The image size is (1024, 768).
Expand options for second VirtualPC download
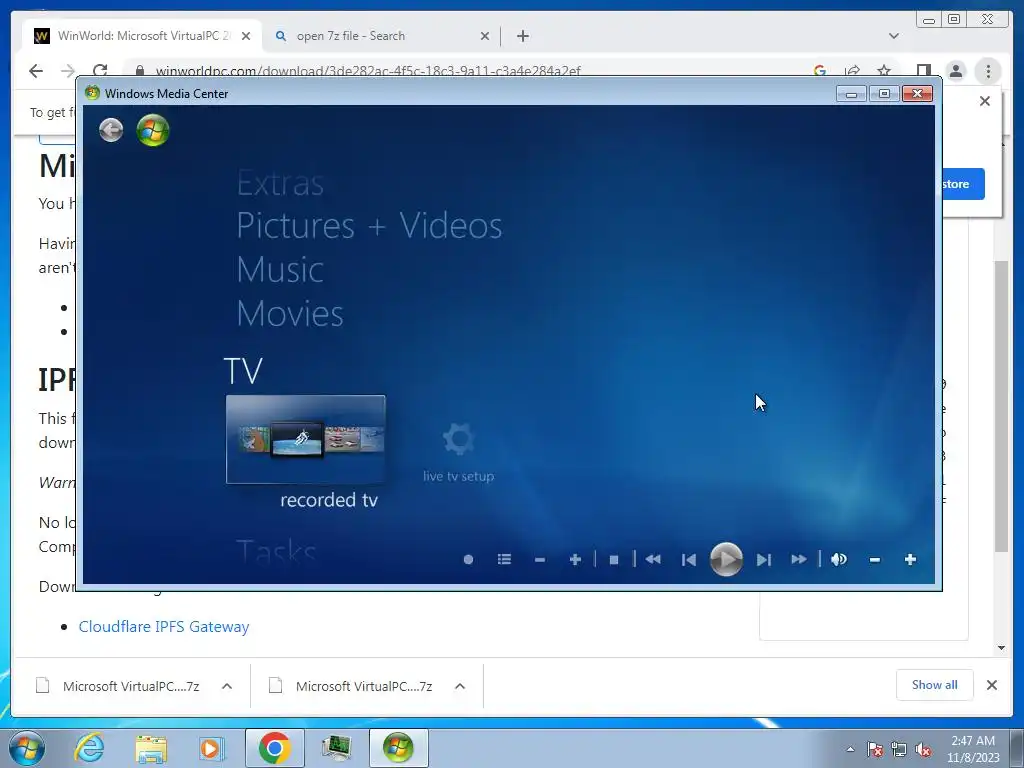460,686
